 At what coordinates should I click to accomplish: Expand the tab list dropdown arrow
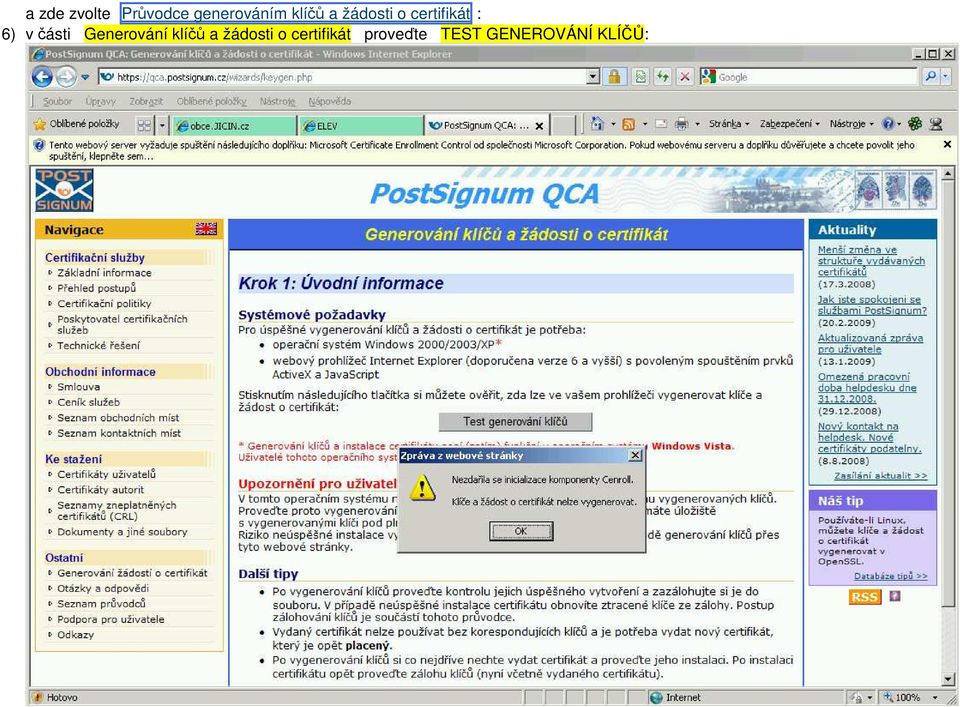point(162,125)
